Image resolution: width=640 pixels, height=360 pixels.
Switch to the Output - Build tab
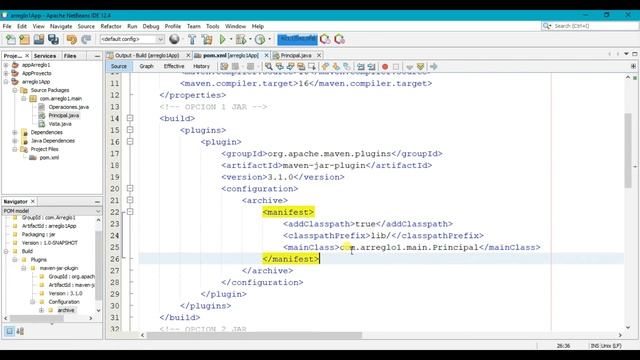147,55
